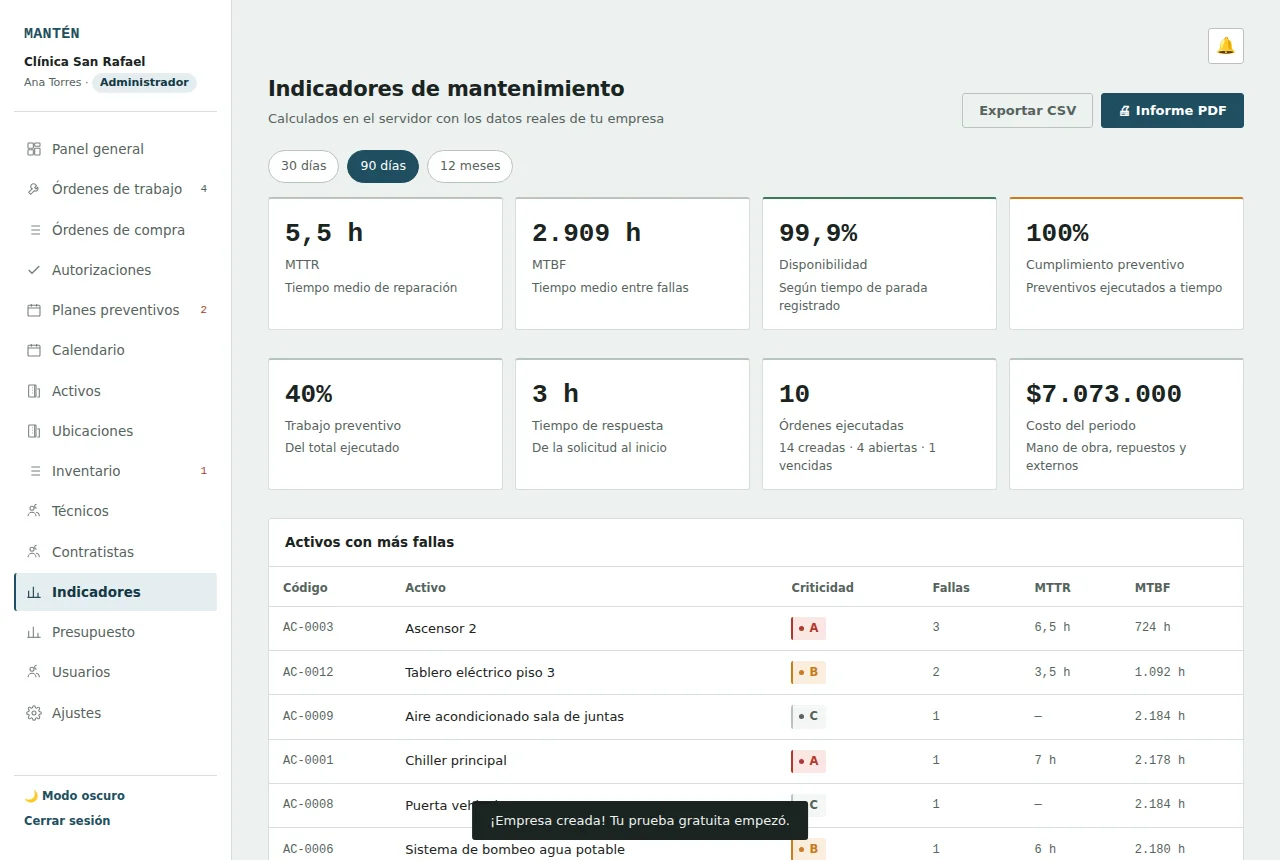Click criticality badge B for Tablero eléctrico

[808, 672]
